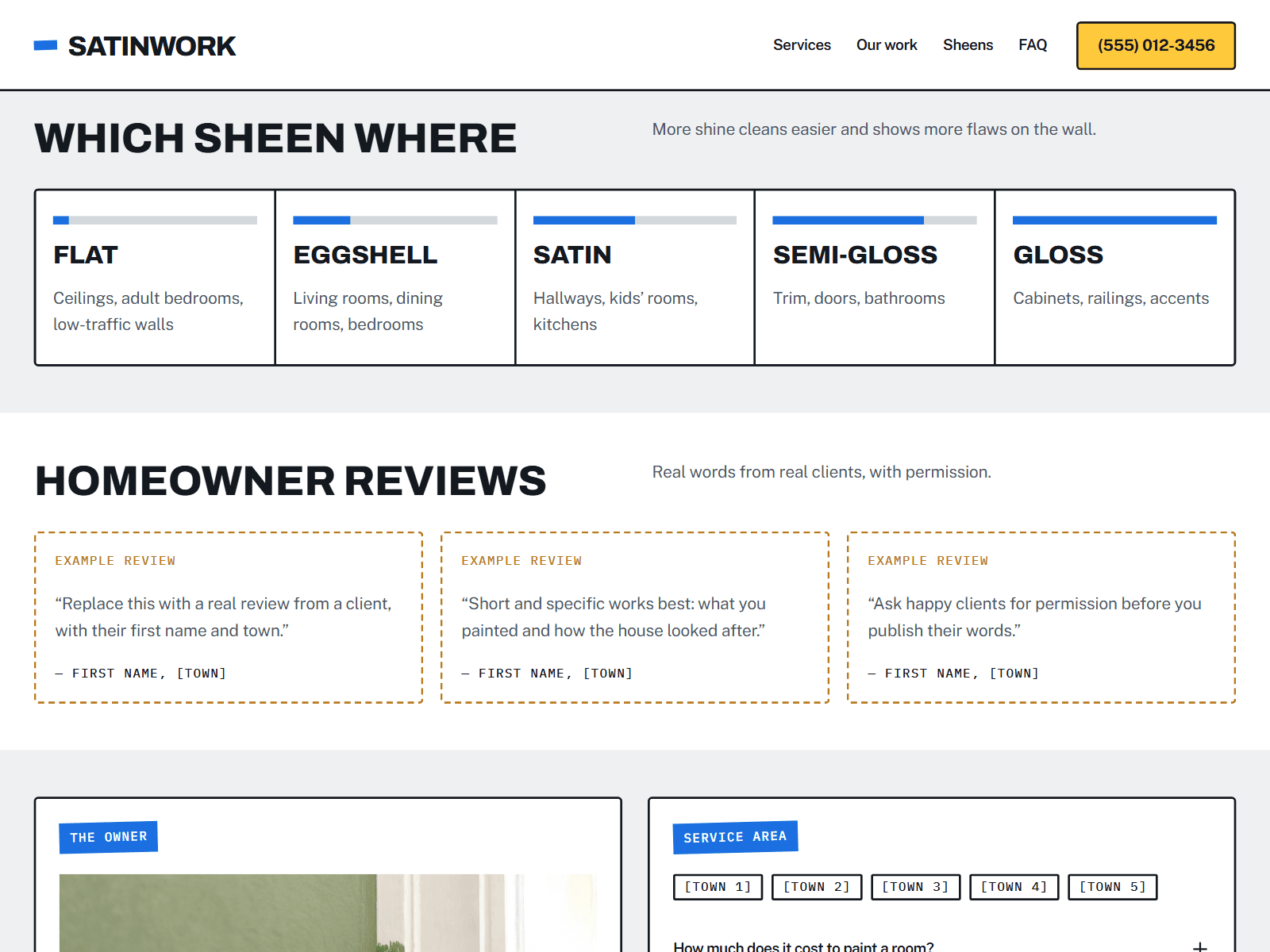Click the HOMEOWNER REVIEWS heading

[x=291, y=481]
